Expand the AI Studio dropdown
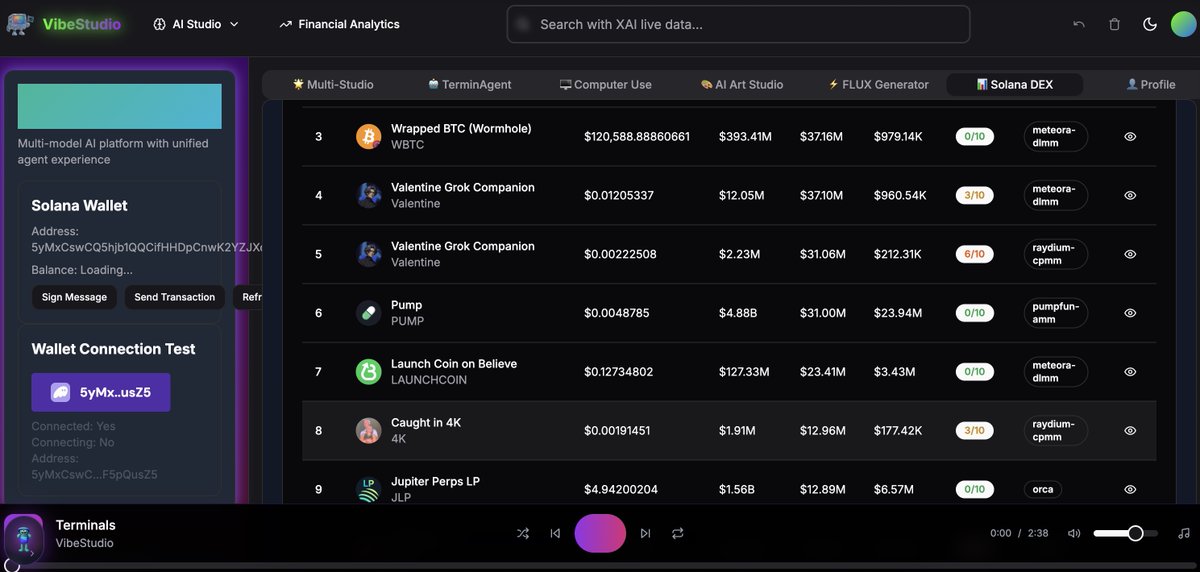 click(196, 24)
